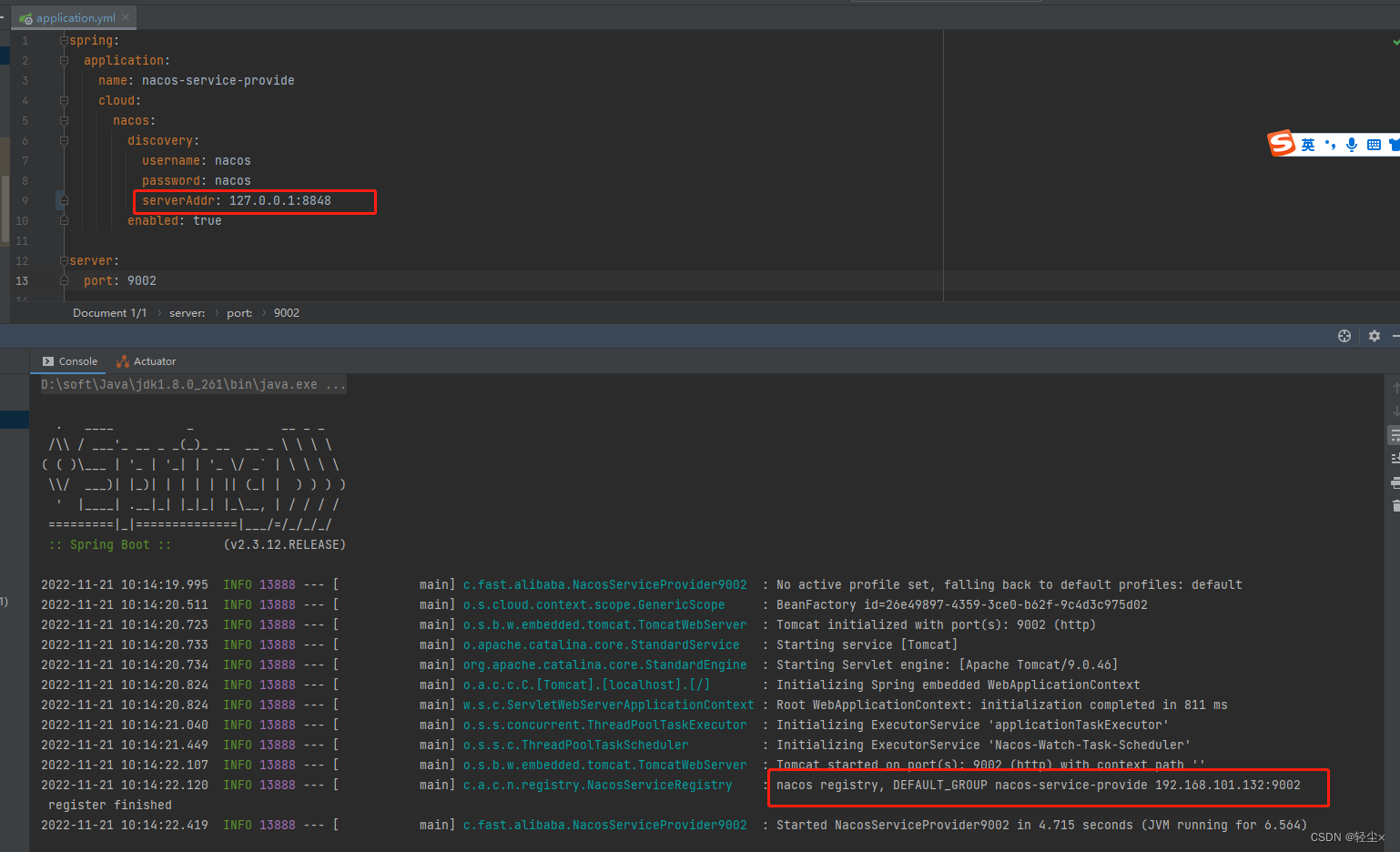1400x852 pixels.
Task: Toggle Chinese/English mode on the Sogou bar
Action: (x=1308, y=144)
